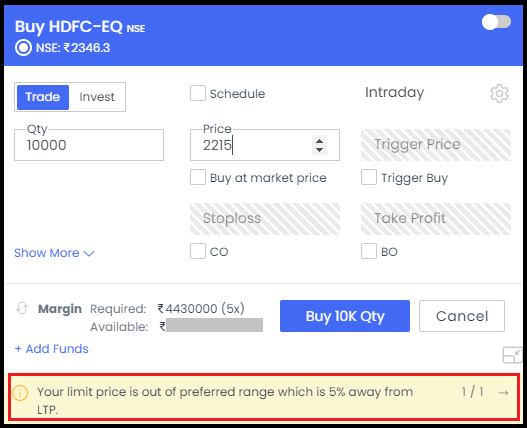Tick the BO bracket order checkbox

point(369,251)
